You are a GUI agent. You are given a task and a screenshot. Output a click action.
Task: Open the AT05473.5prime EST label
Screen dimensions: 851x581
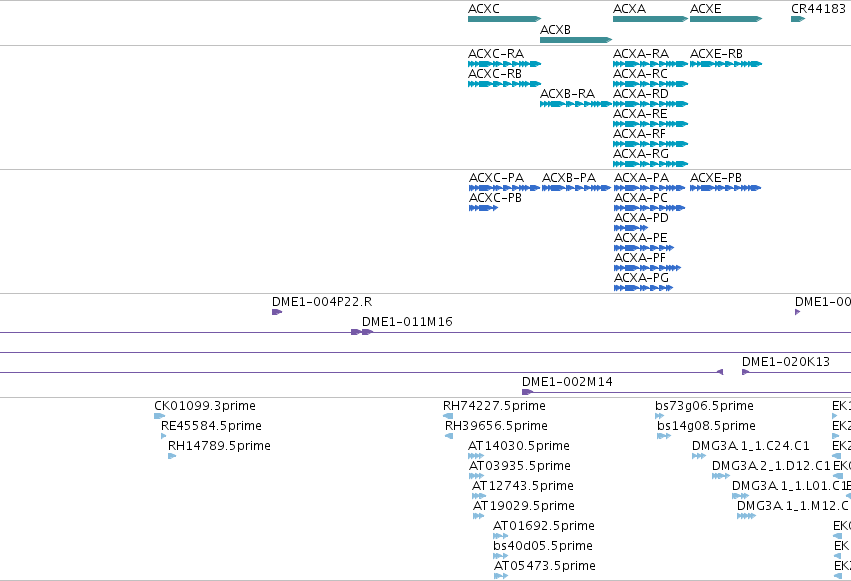[x=545, y=566]
